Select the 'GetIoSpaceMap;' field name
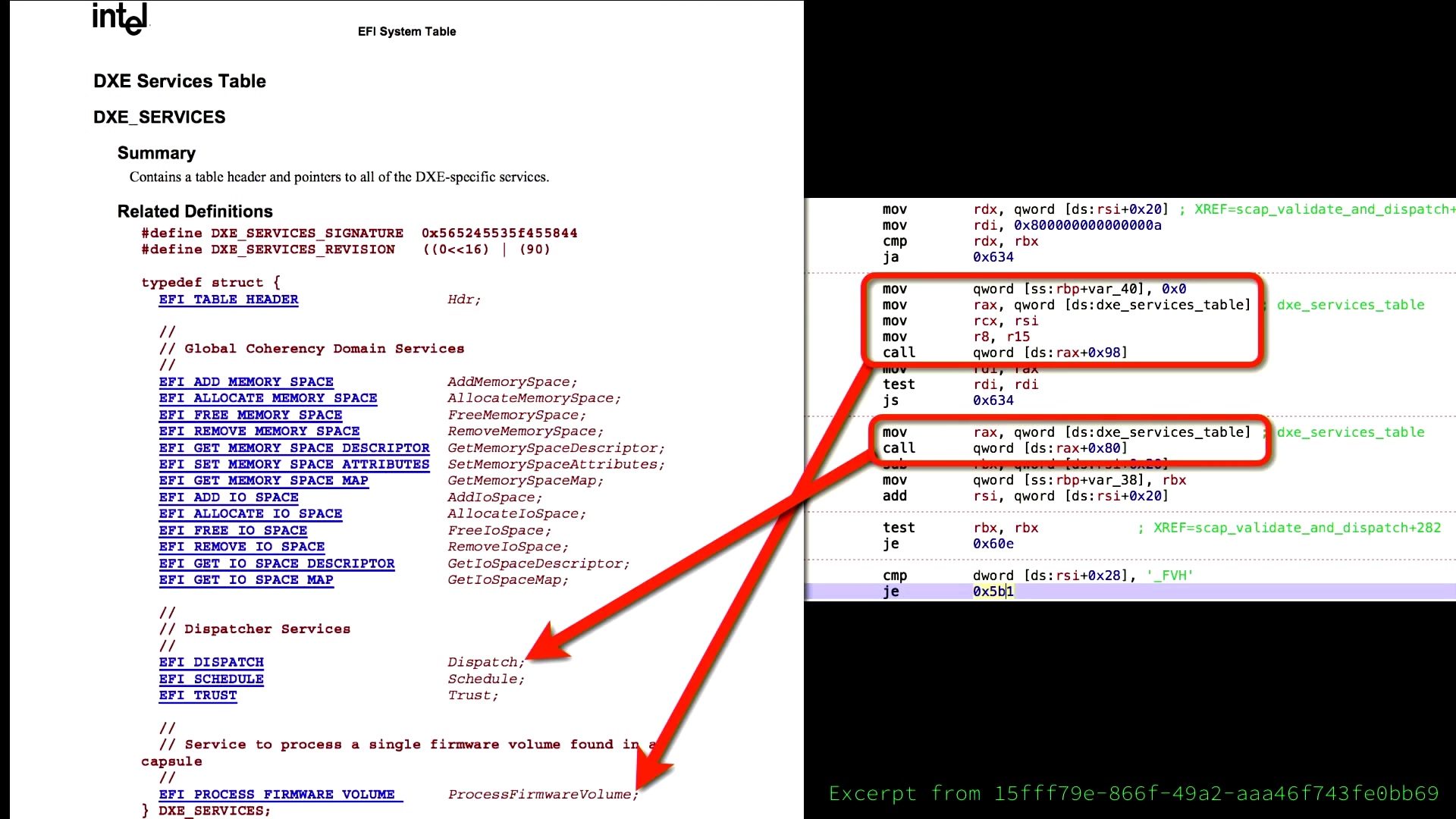The width and height of the screenshot is (1456, 819). (x=508, y=580)
